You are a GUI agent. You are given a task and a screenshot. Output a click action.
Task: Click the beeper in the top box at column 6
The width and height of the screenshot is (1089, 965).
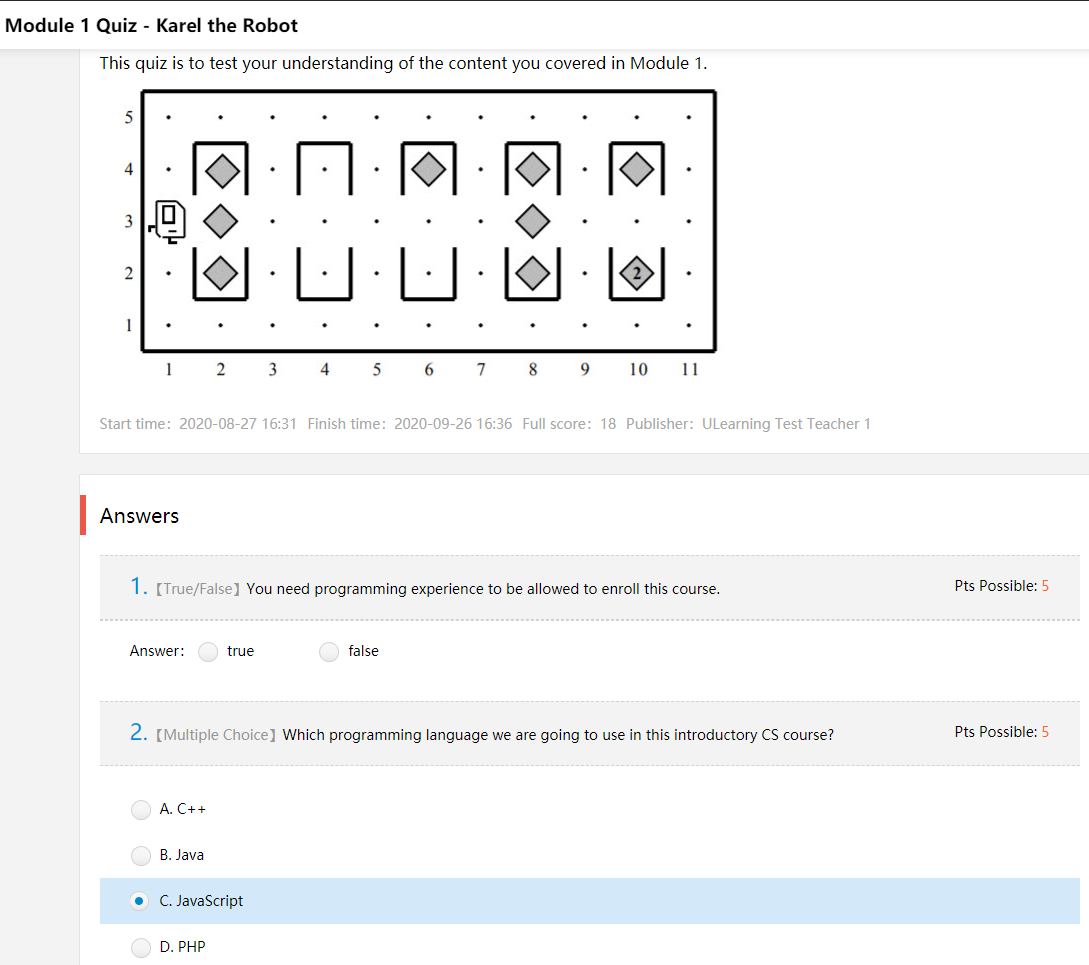[x=429, y=170]
